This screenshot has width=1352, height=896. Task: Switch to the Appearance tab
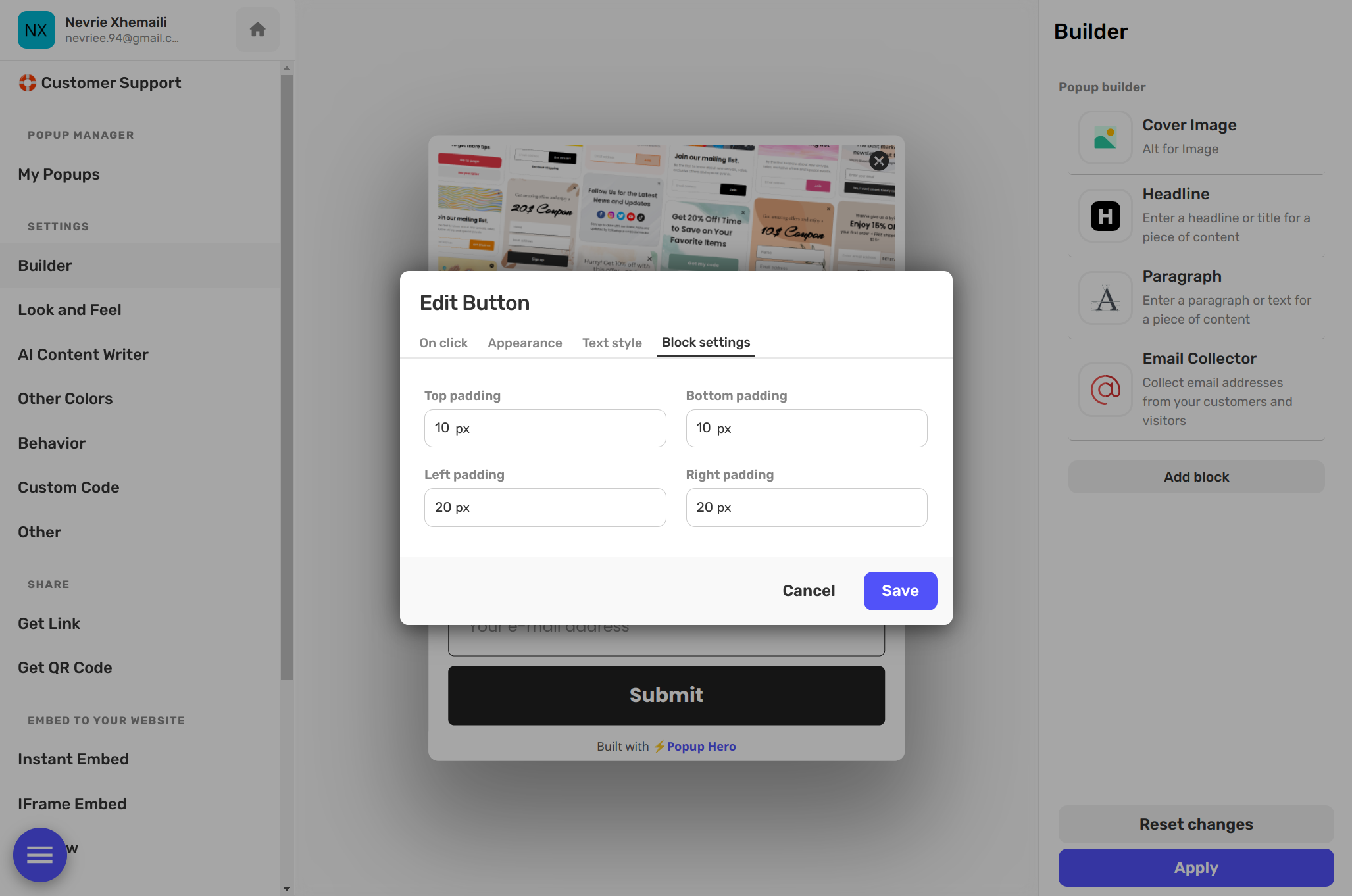pos(525,342)
